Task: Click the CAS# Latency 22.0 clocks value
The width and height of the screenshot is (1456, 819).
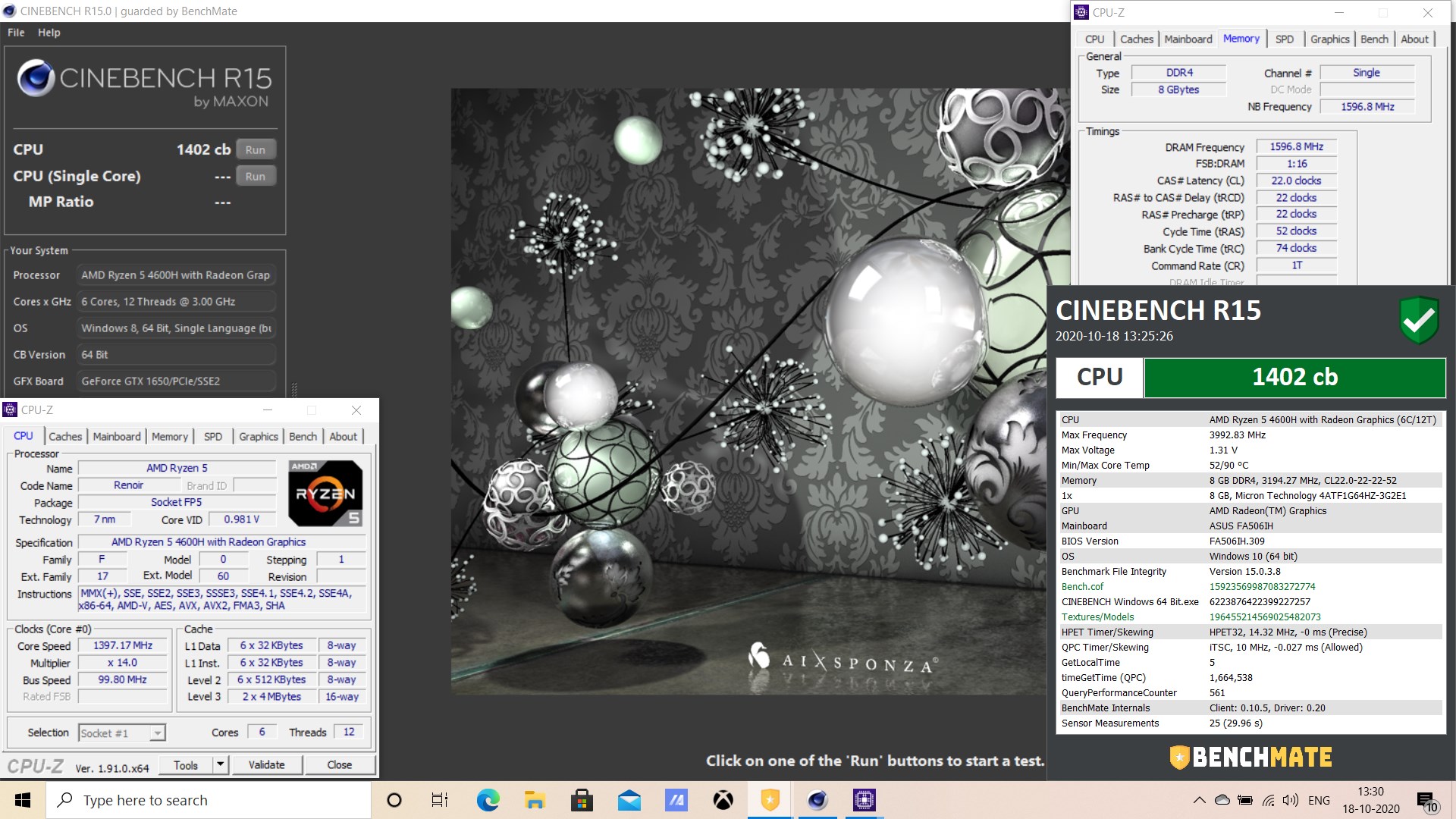Action: tap(1296, 180)
